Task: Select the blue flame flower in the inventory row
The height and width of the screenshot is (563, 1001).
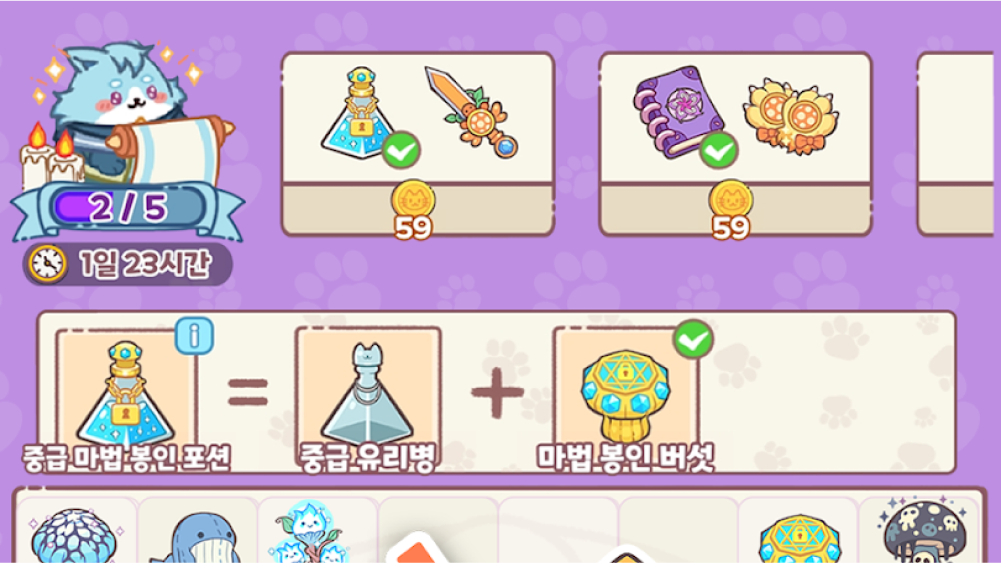Action: pos(312,532)
